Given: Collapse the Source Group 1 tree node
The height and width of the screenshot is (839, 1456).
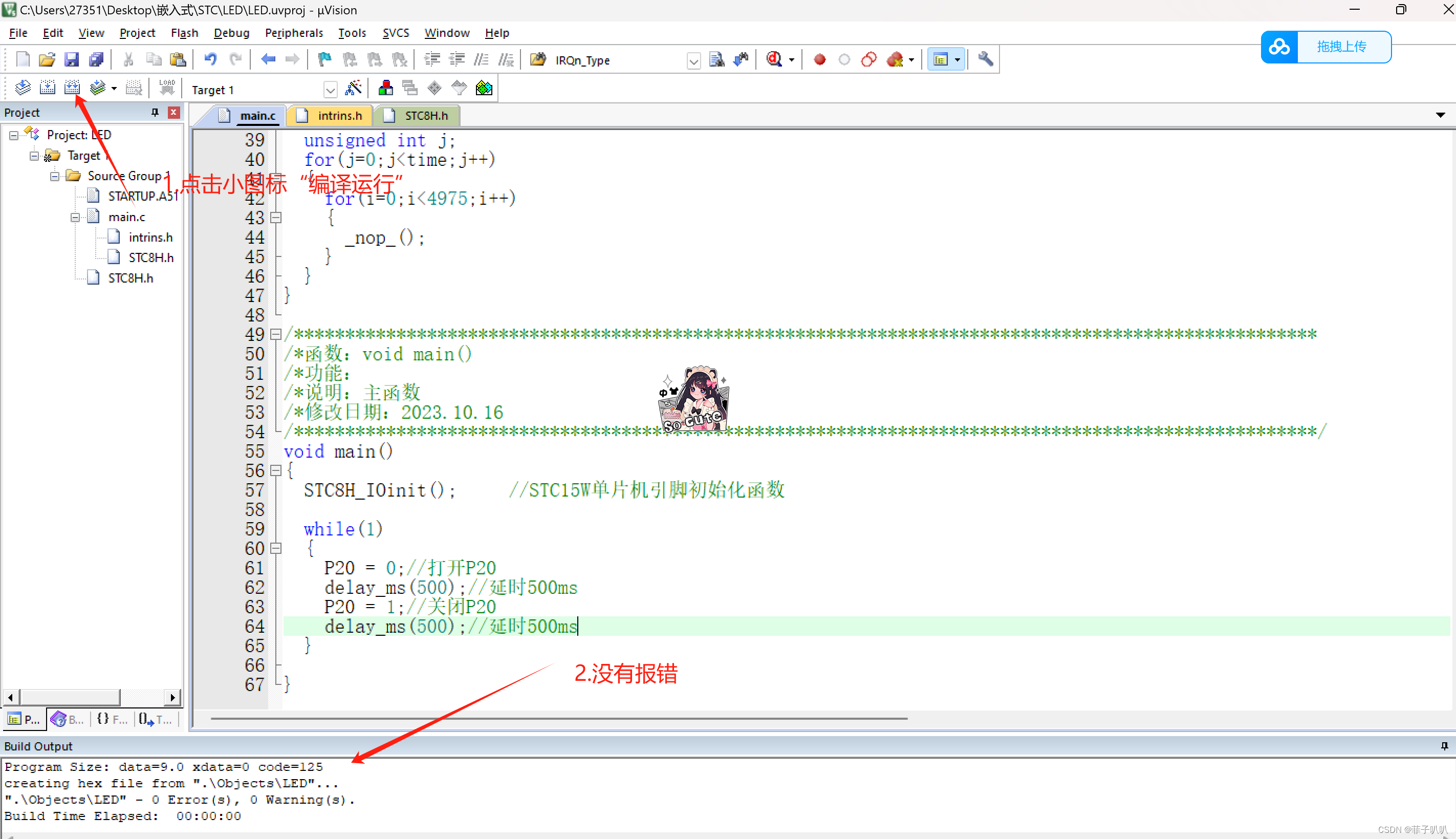Looking at the screenshot, I should point(55,176).
